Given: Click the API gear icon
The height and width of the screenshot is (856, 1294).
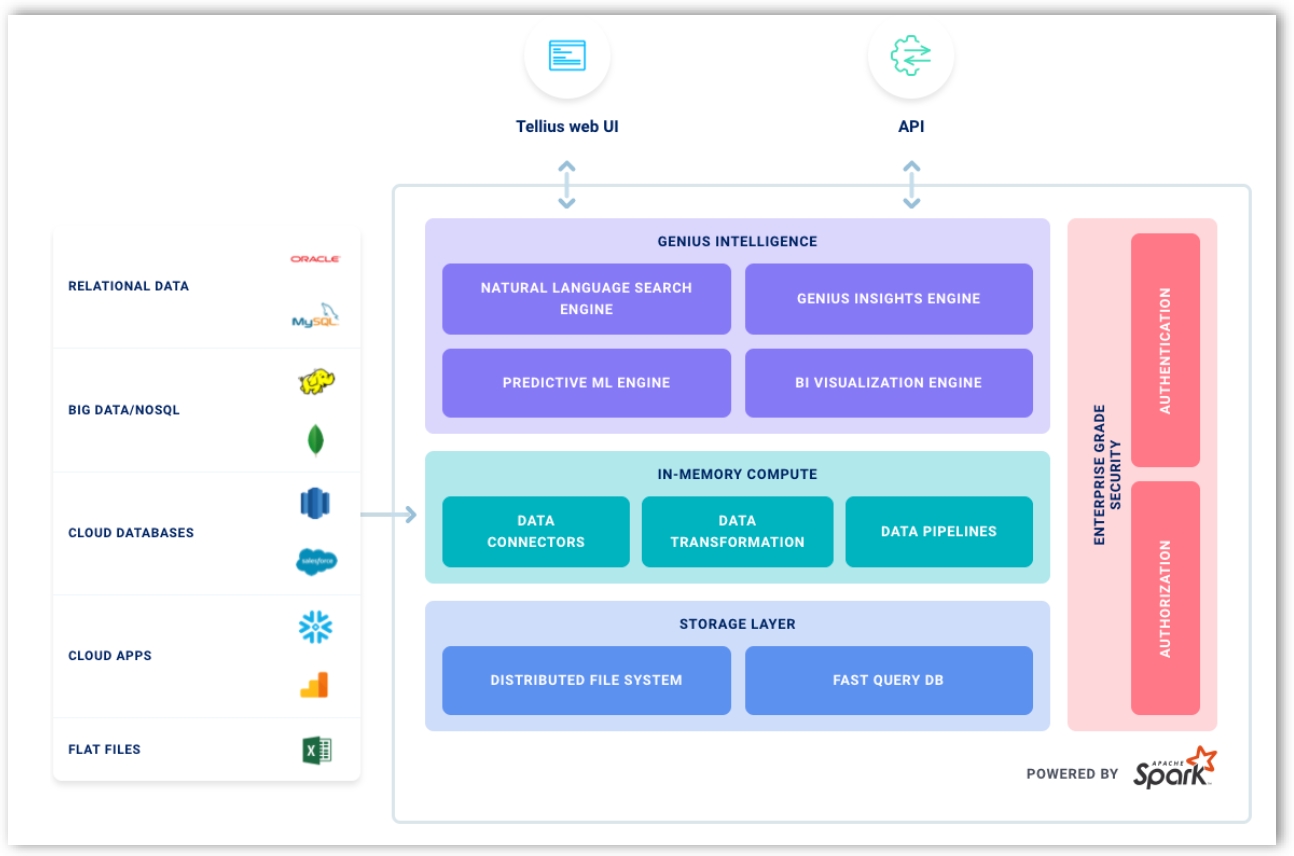Looking at the screenshot, I should pos(910,56).
